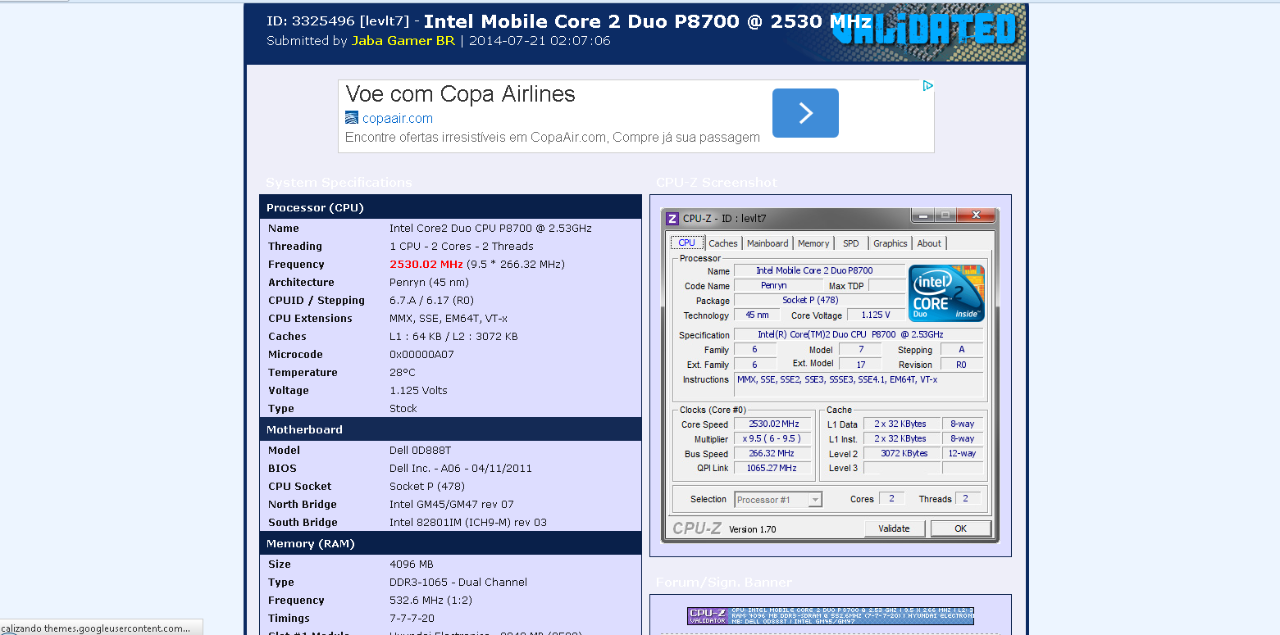
Task: Click the '1.125 Volts' voltage value
Action: click(x=418, y=390)
